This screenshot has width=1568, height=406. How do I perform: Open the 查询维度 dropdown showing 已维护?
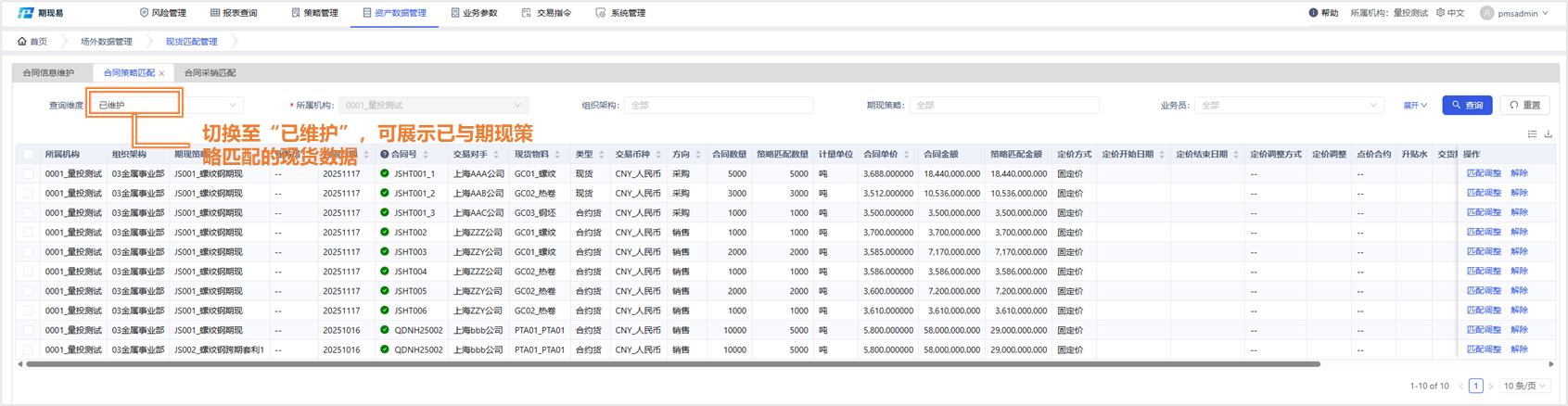click(165, 105)
